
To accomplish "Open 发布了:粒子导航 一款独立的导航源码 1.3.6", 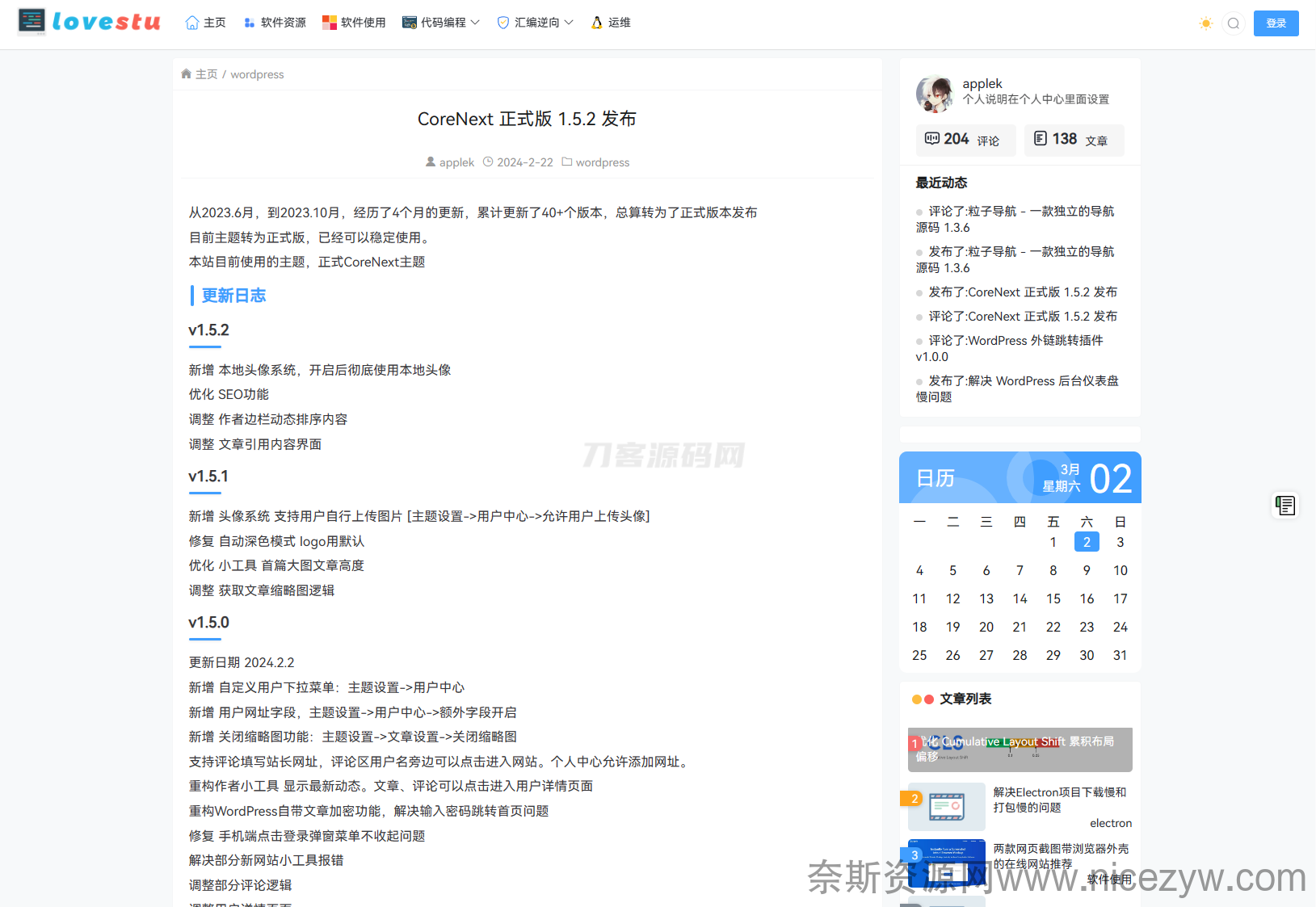I will click(x=1015, y=260).
